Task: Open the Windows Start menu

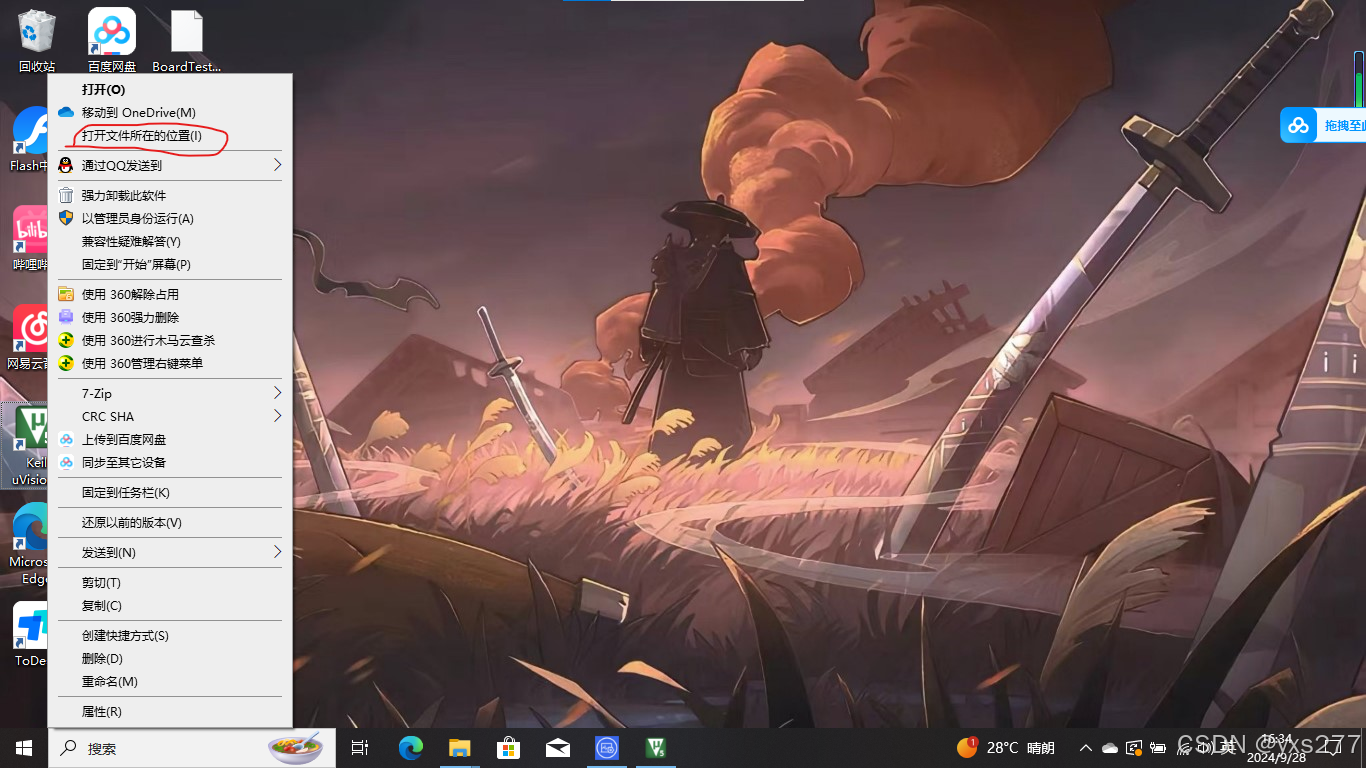Action: [x=24, y=748]
